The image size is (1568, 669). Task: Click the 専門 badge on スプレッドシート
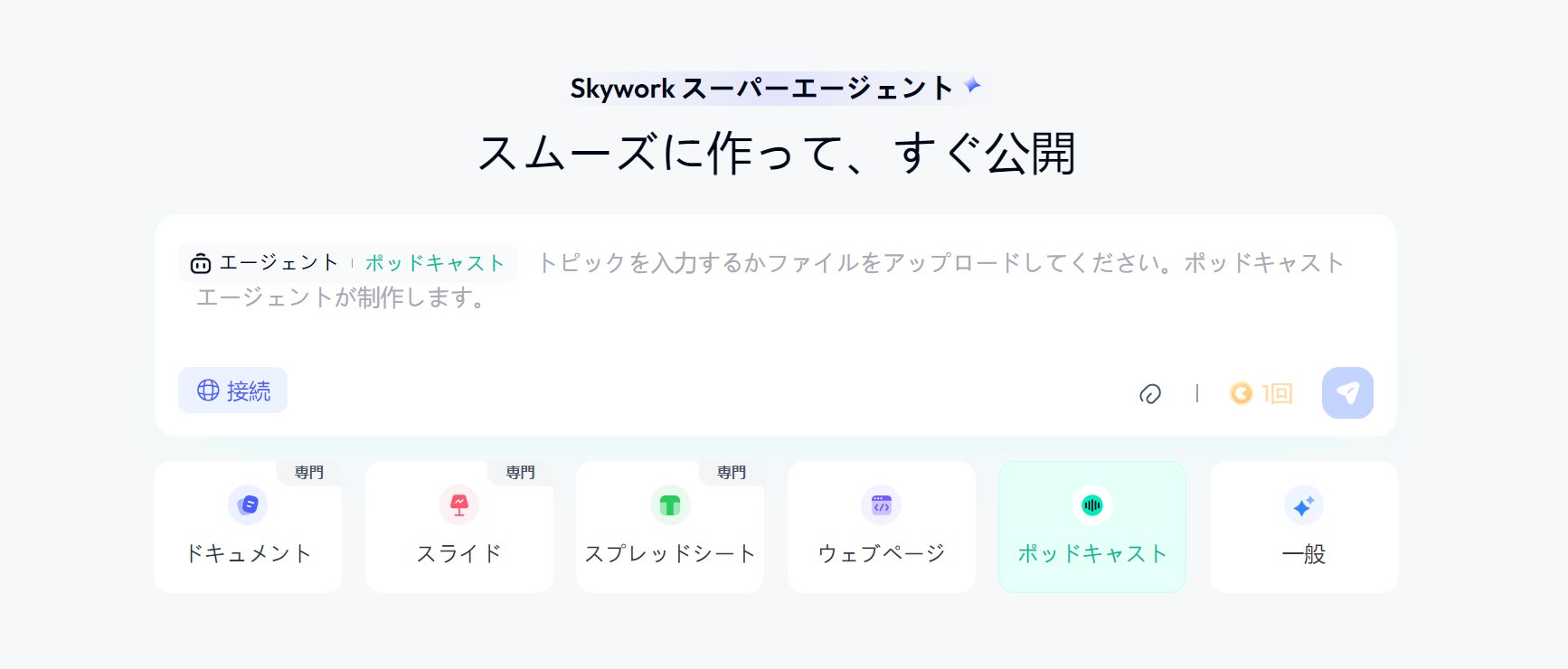click(x=732, y=473)
